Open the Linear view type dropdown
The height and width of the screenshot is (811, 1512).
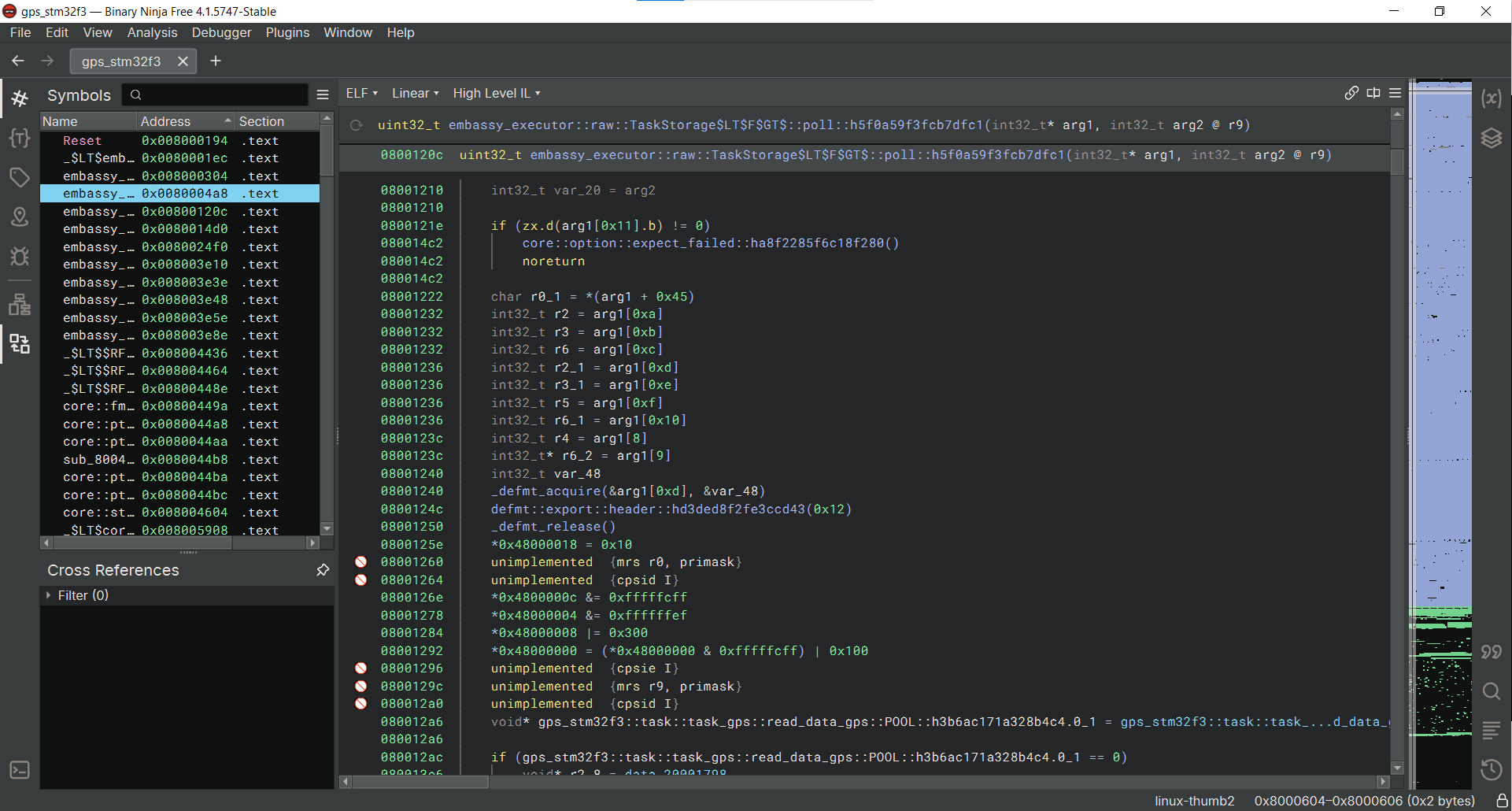(416, 93)
